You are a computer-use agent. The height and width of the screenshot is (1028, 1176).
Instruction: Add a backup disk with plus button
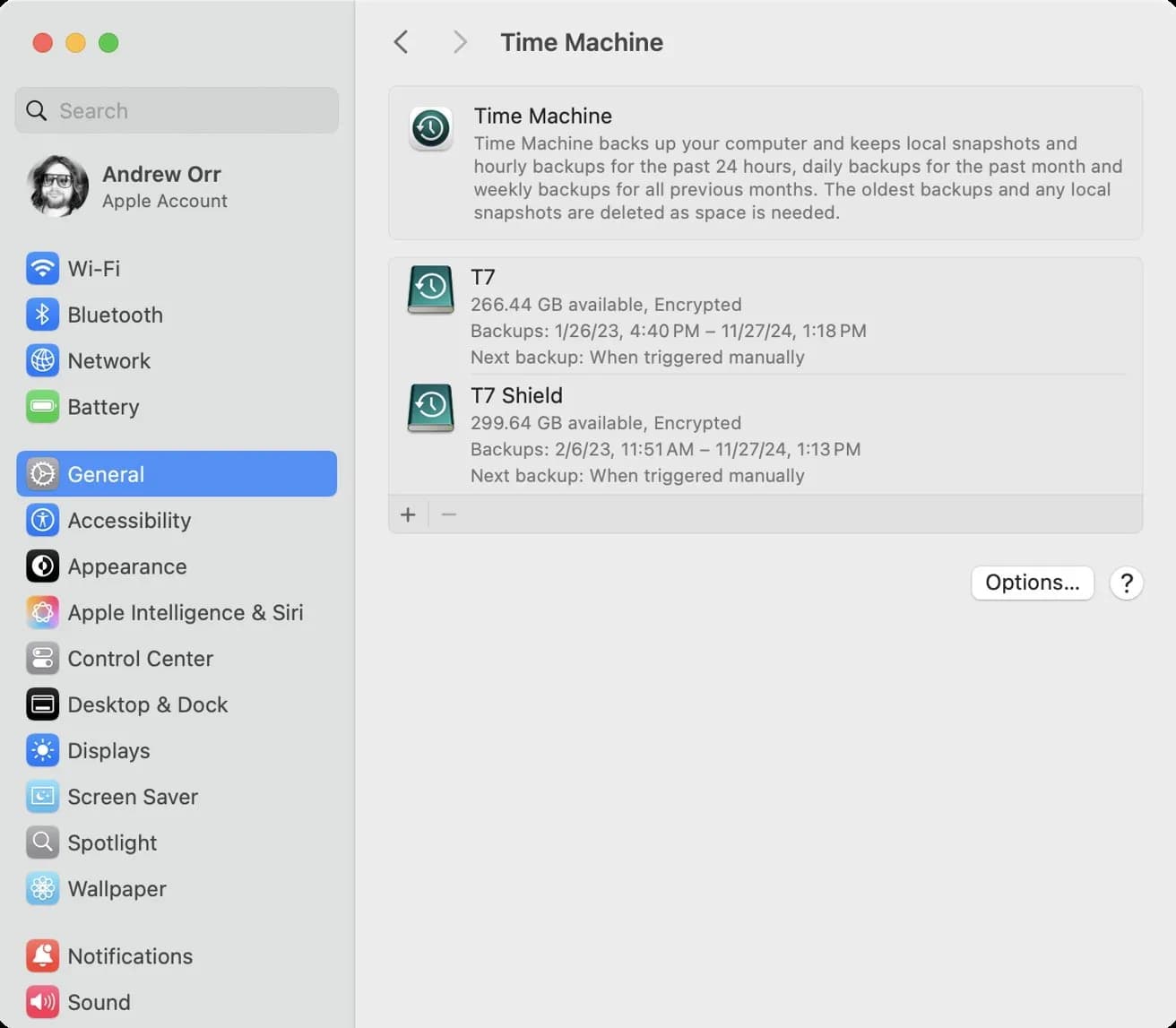tap(408, 514)
